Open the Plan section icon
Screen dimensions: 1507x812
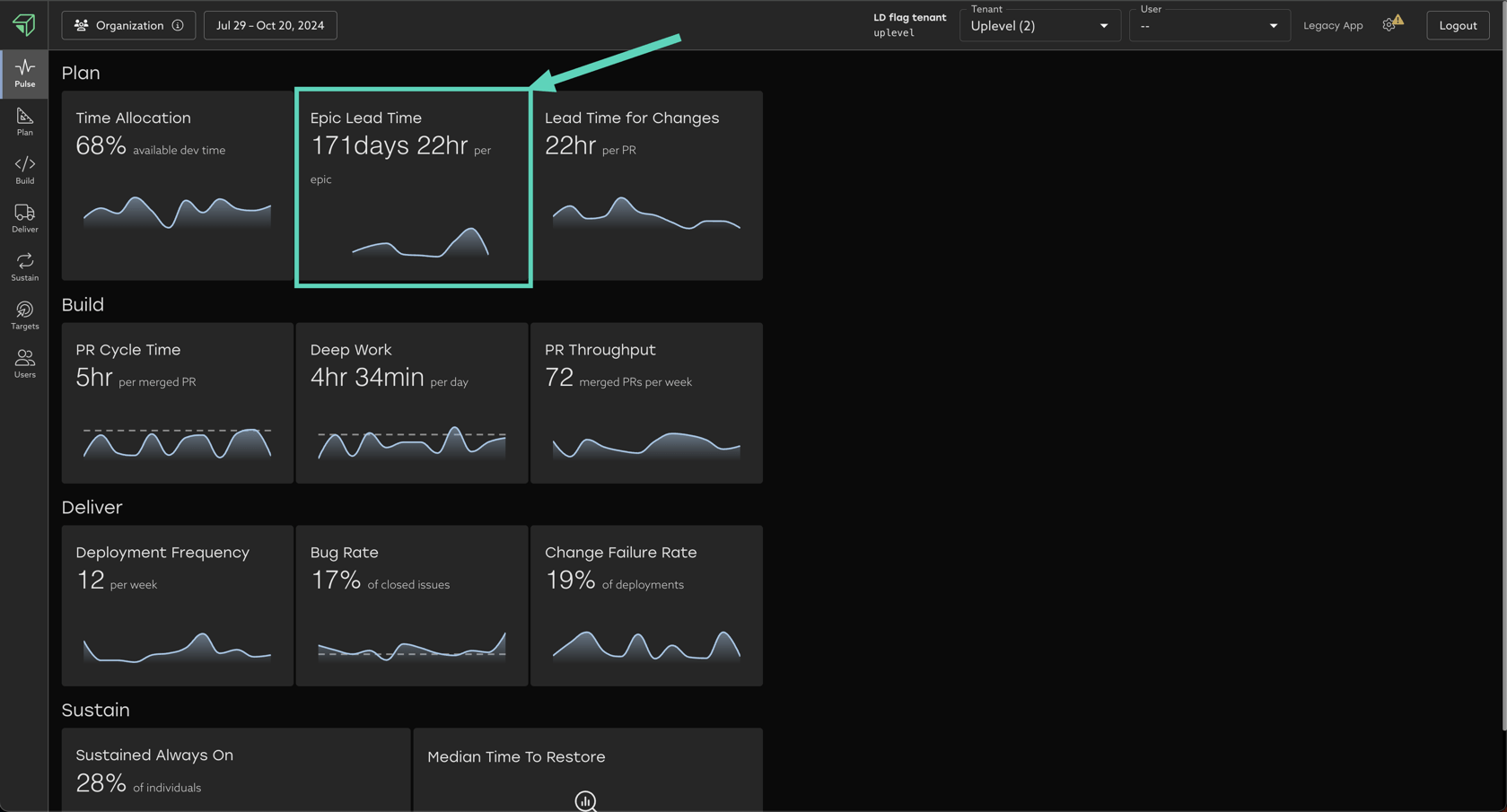tap(24, 122)
